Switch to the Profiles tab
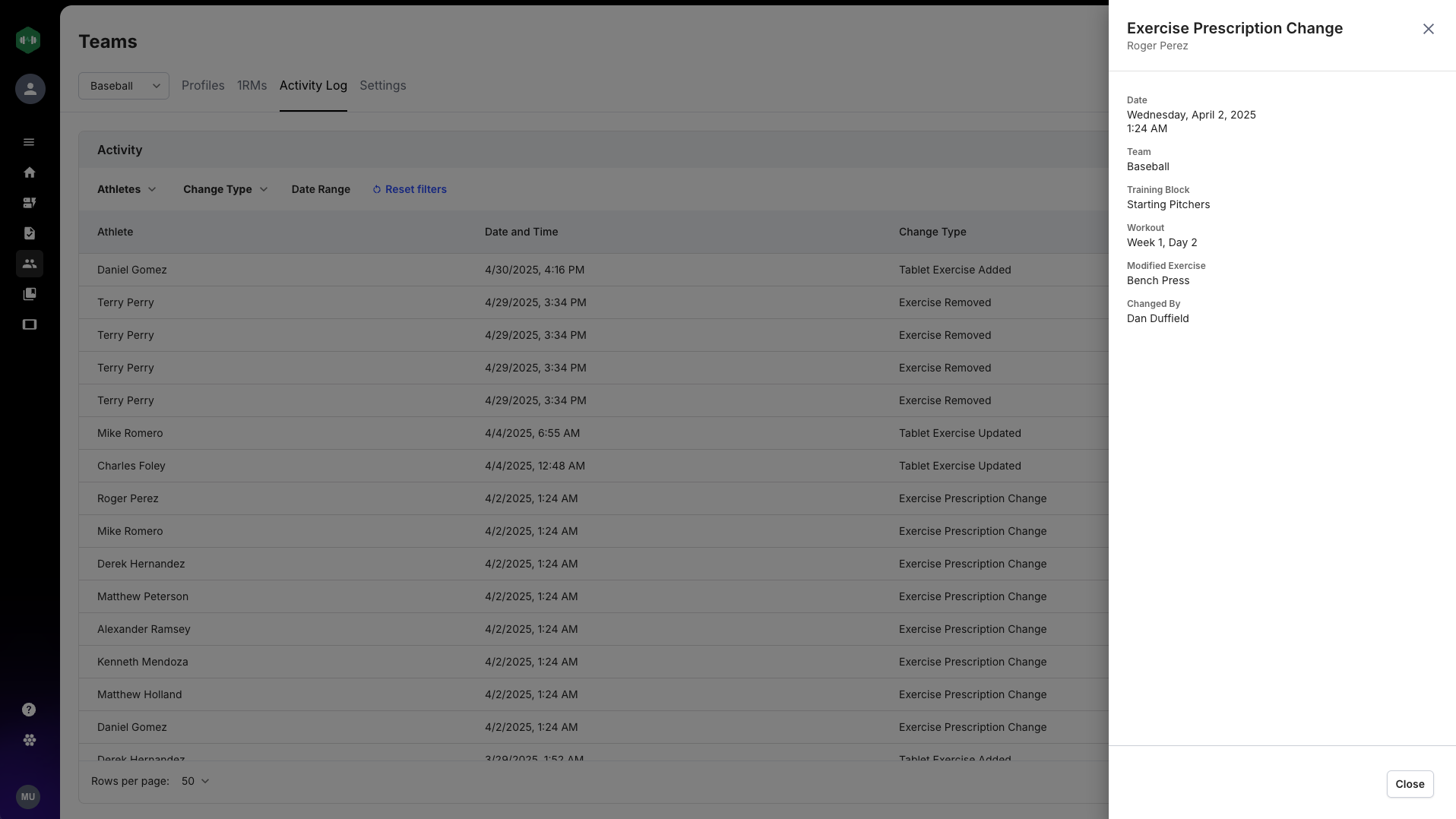Image resolution: width=1456 pixels, height=819 pixels. point(203,86)
